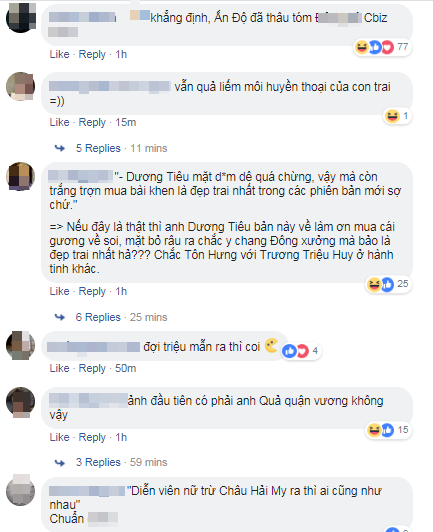The width and height of the screenshot is (433, 532).
Task: Open reactions on the 77-reaction comment
Action: coord(382,47)
